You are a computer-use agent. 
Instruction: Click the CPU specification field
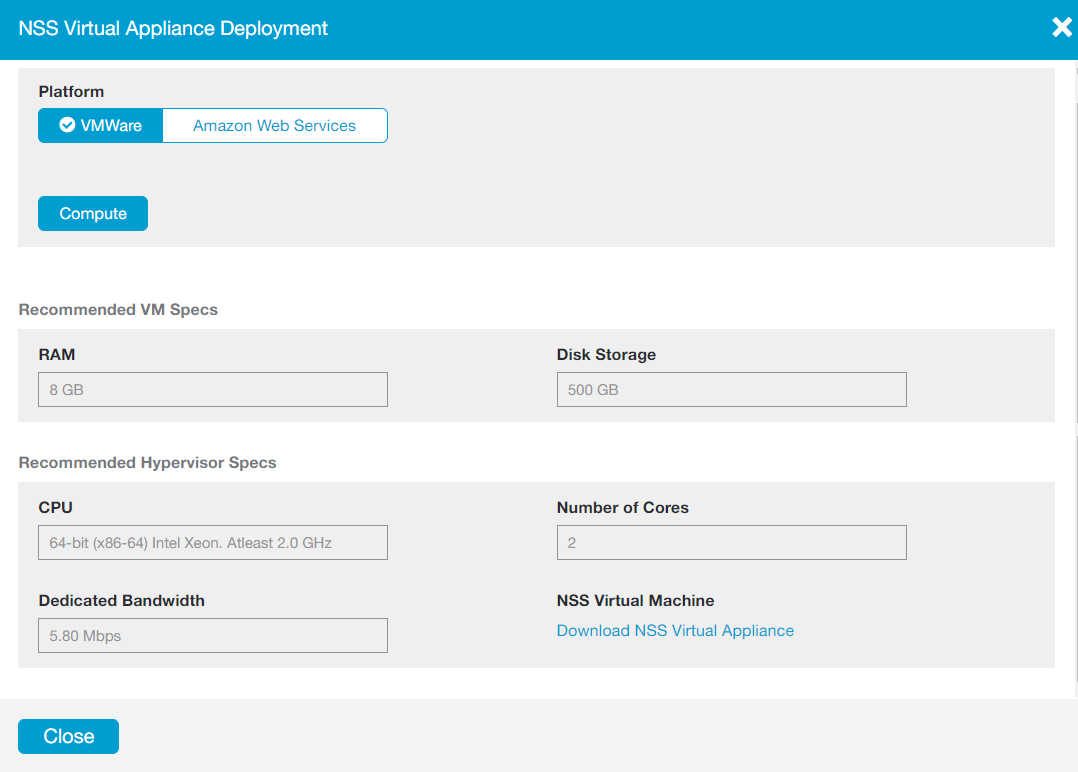(212, 542)
